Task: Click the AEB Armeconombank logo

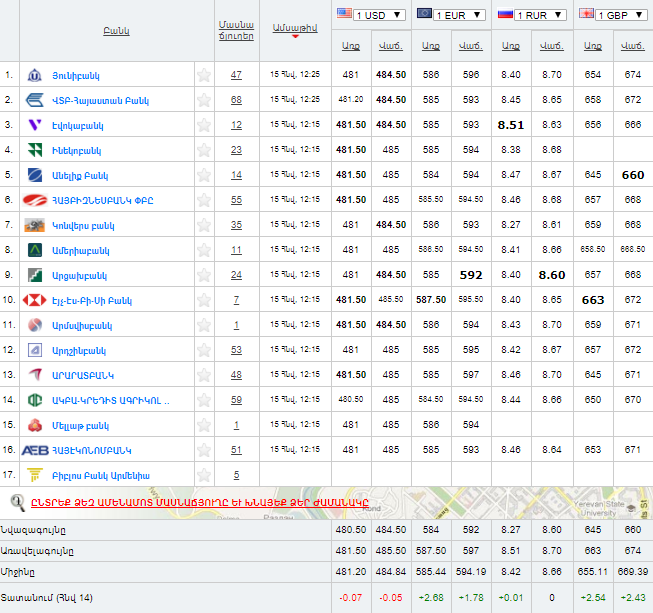Action: tap(35, 450)
